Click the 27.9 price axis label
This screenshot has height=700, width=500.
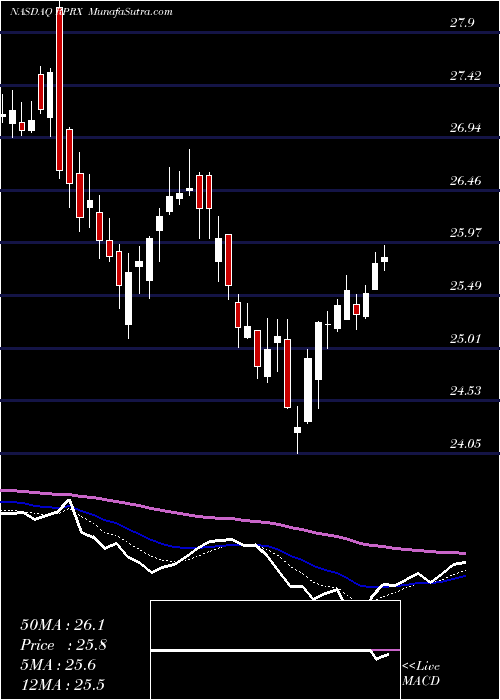click(x=462, y=24)
